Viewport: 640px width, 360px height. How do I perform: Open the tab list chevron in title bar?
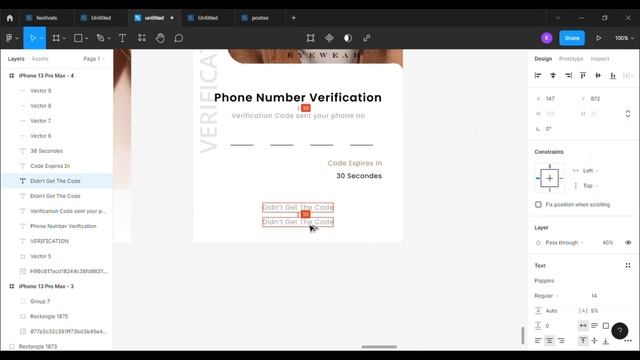(x=558, y=18)
